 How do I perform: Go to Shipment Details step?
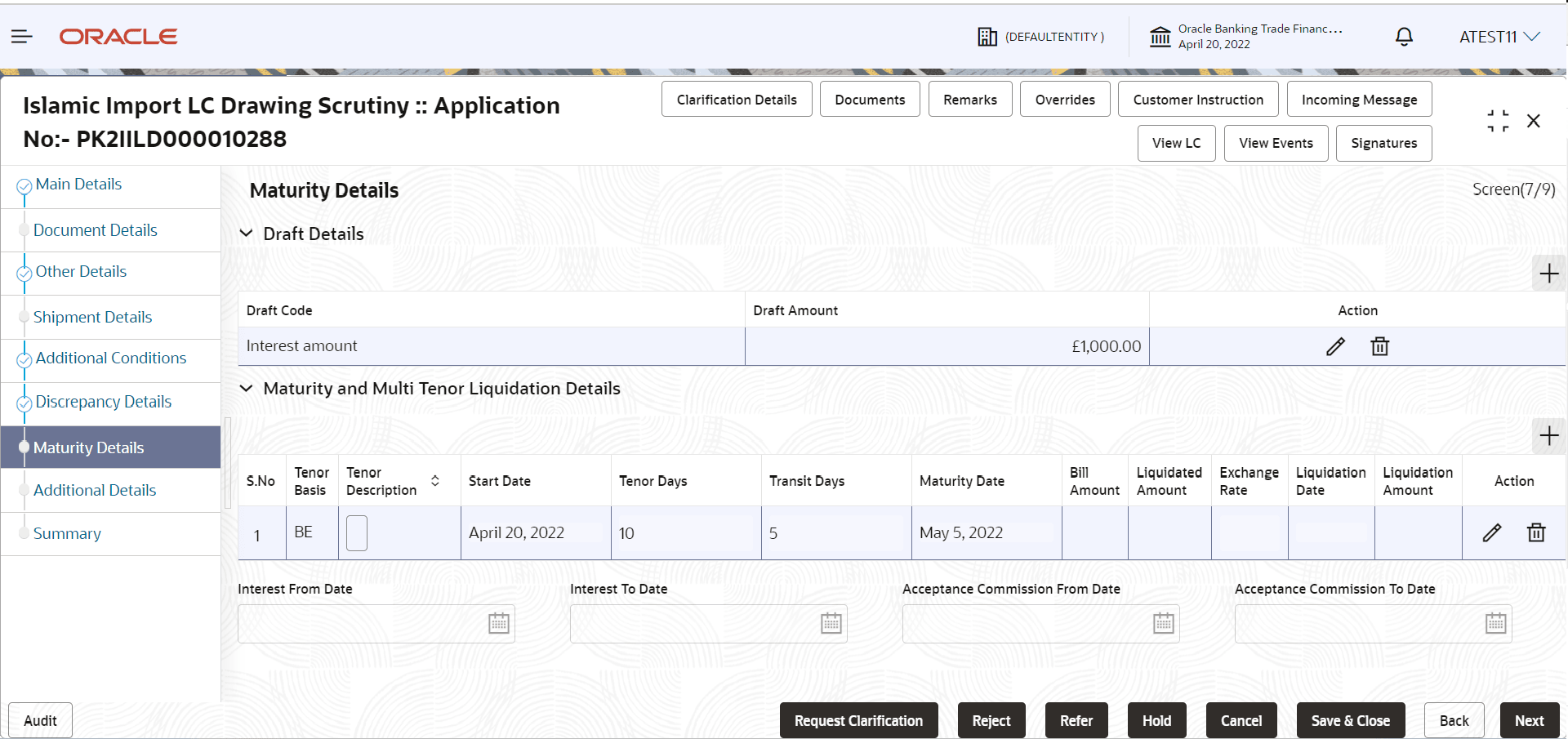coord(92,317)
